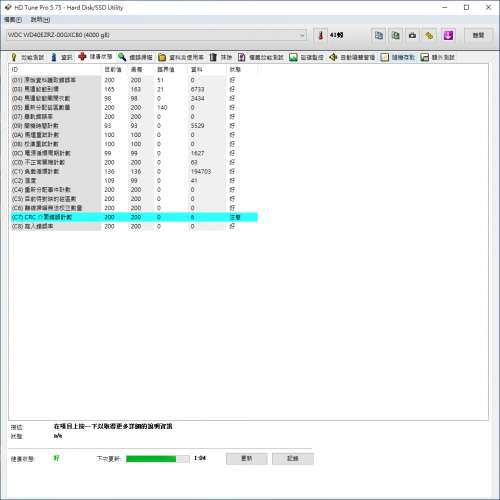Open Benchmark tab with lightbulb icon
The height and width of the screenshot is (500, 500).
28,57
